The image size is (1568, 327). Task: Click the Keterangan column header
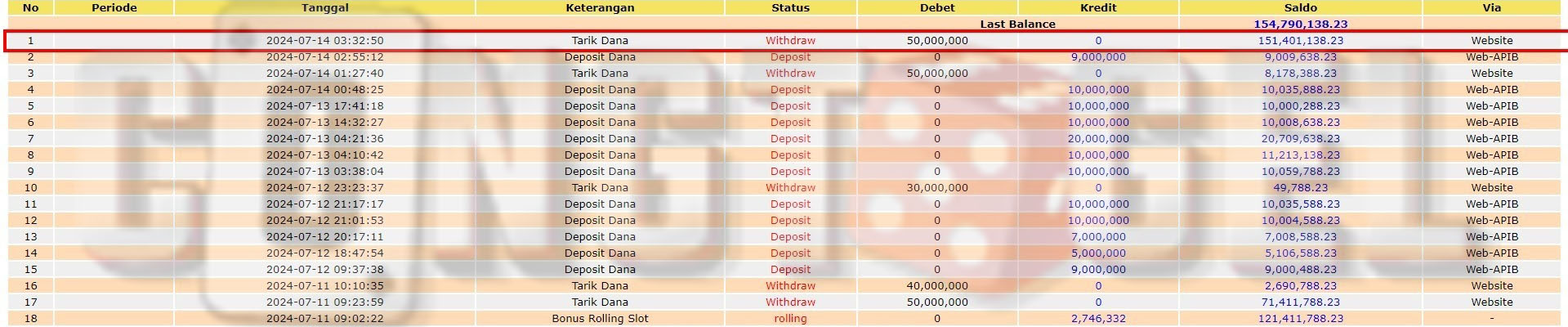tap(600, 7)
